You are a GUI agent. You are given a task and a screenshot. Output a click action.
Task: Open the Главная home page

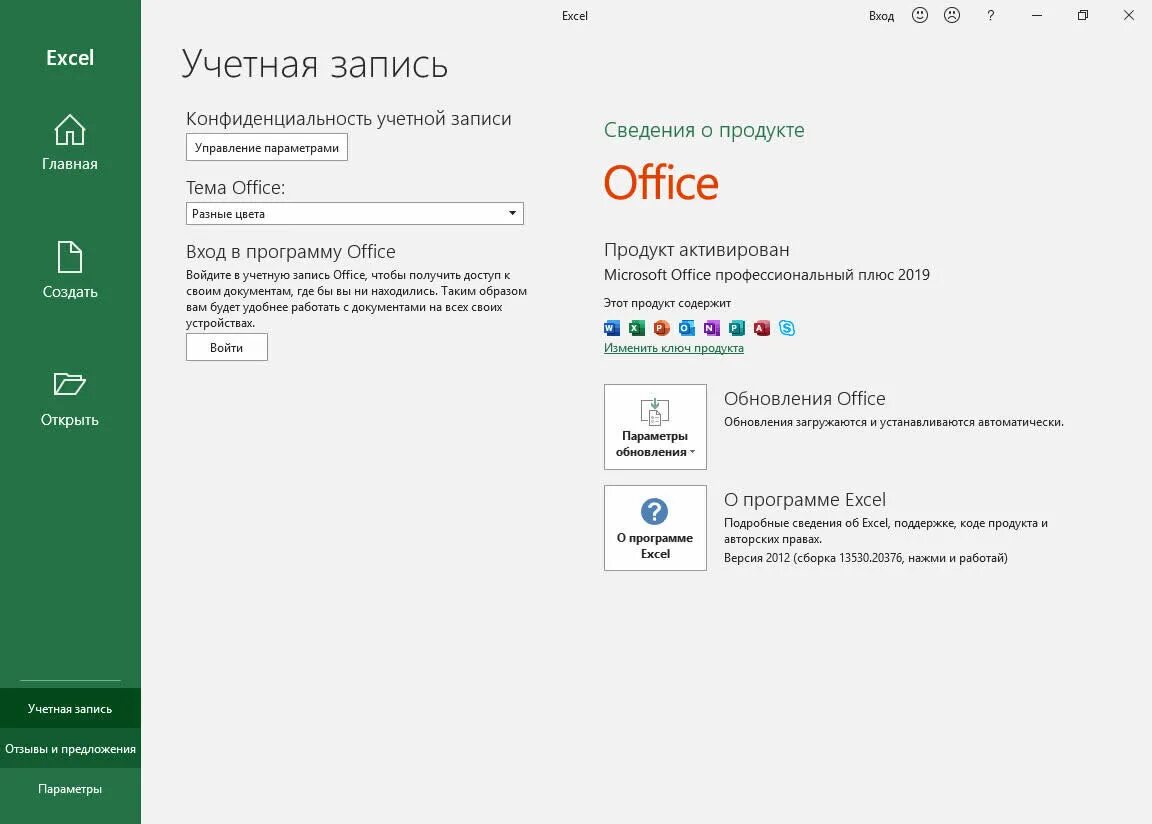click(70, 143)
